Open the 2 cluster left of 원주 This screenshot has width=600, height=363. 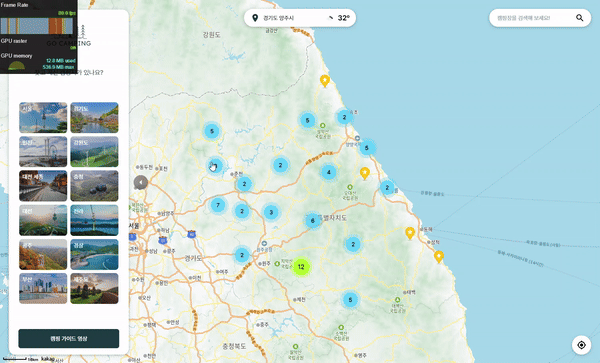coord(242,255)
